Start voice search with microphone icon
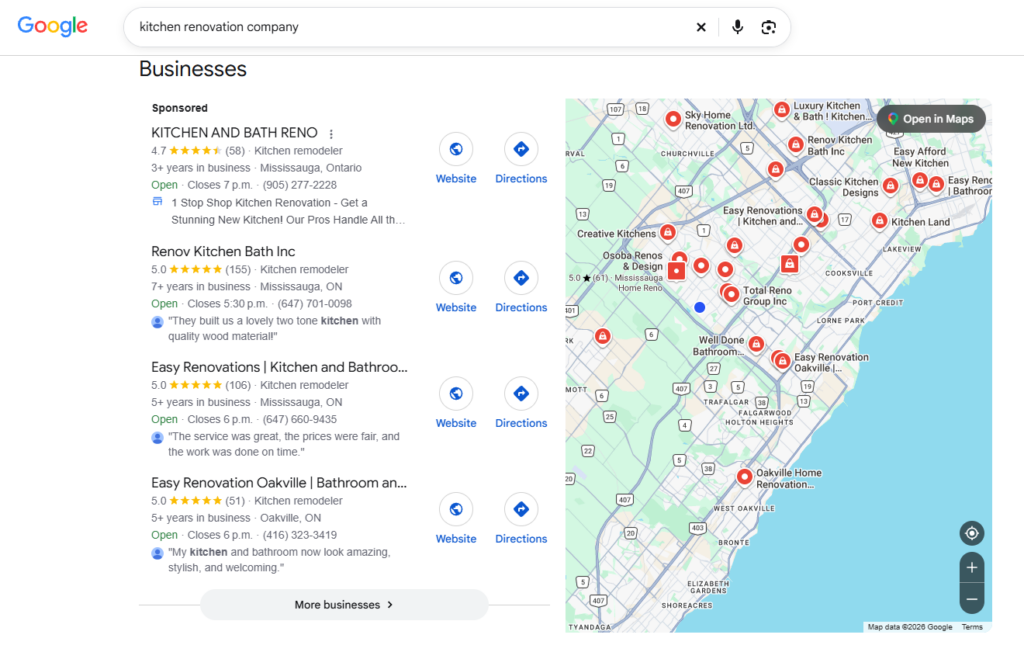 pyautogui.click(x=737, y=27)
